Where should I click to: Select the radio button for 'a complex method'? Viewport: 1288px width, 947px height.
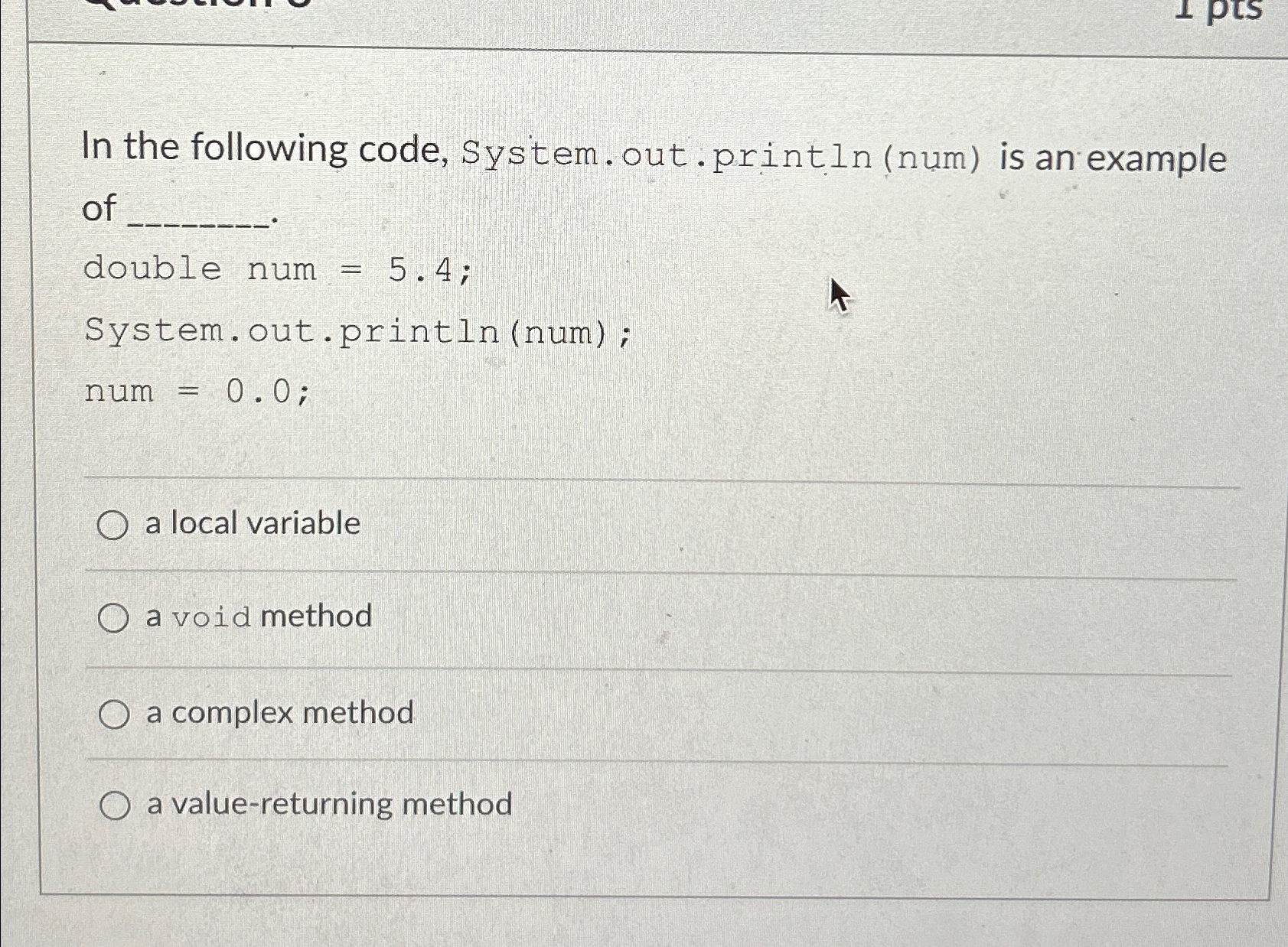[x=113, y=713]
